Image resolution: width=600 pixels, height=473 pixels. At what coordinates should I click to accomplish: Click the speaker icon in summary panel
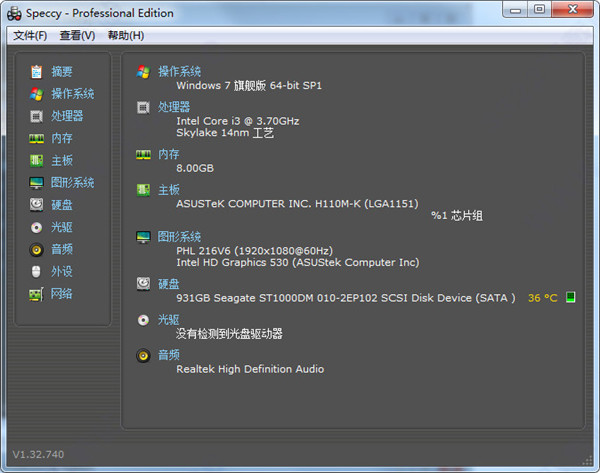tap(143, 356)
